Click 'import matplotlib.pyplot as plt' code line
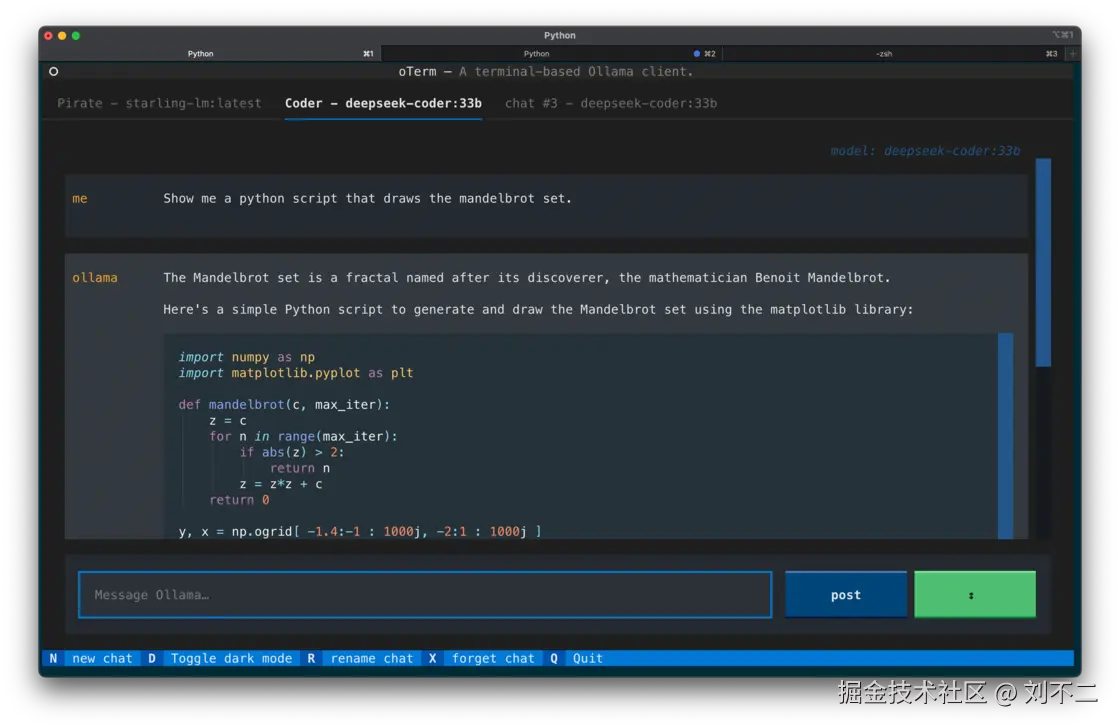Viewport: 1120px width, 728px height. (296, 373)
